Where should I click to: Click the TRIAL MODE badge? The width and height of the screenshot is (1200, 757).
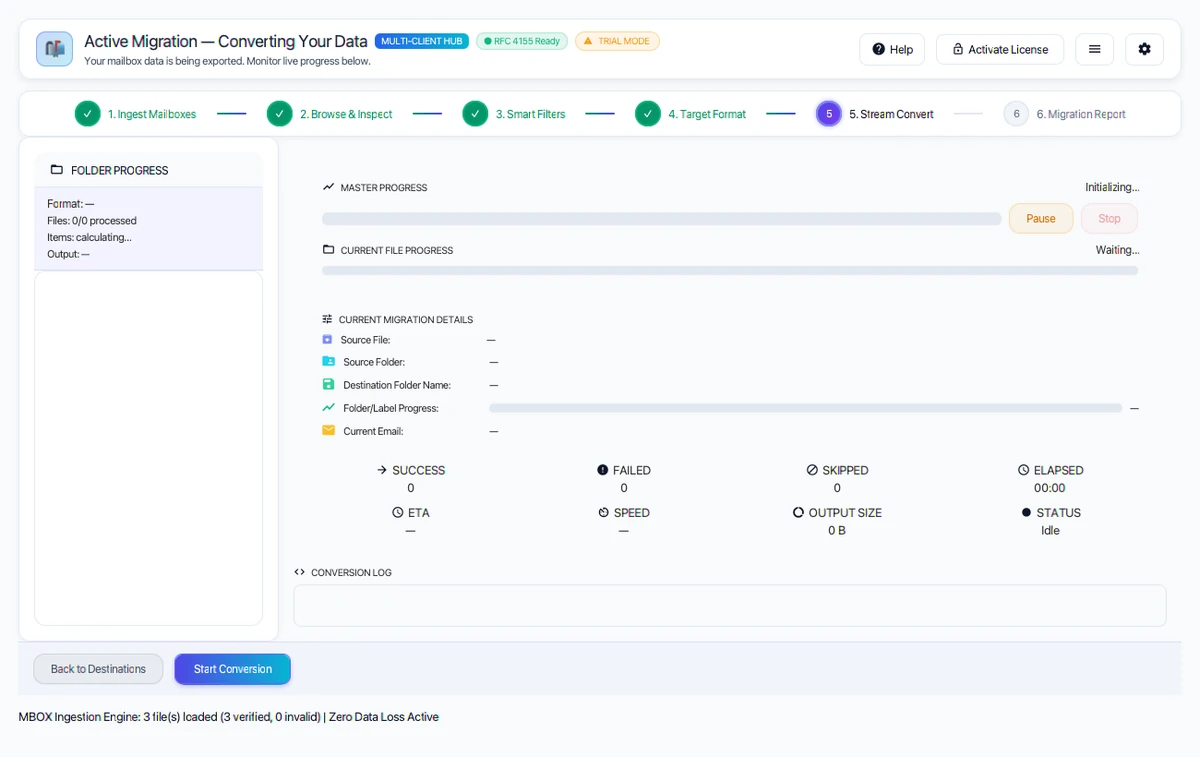617,41
